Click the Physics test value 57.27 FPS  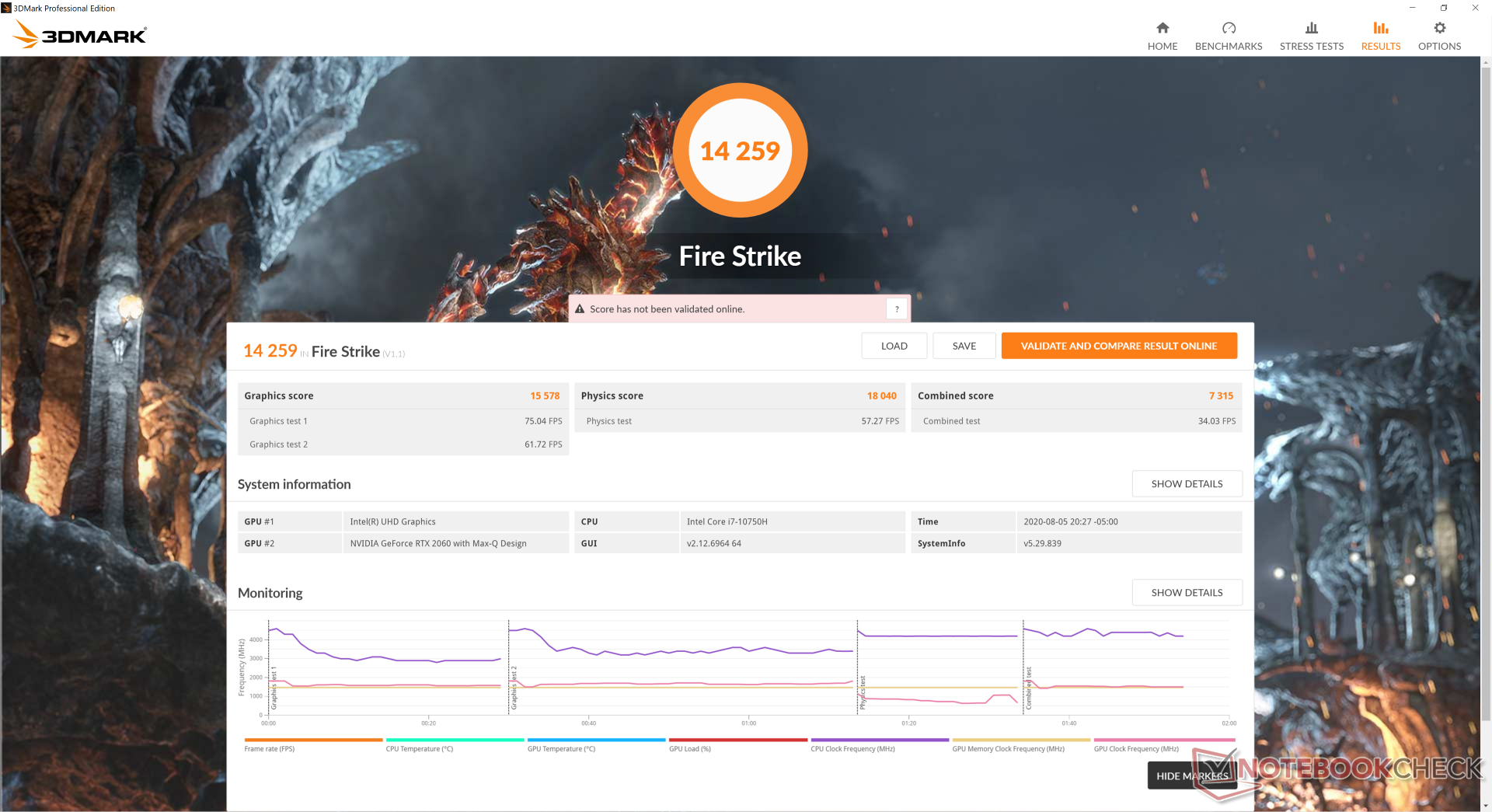point(880,421)
